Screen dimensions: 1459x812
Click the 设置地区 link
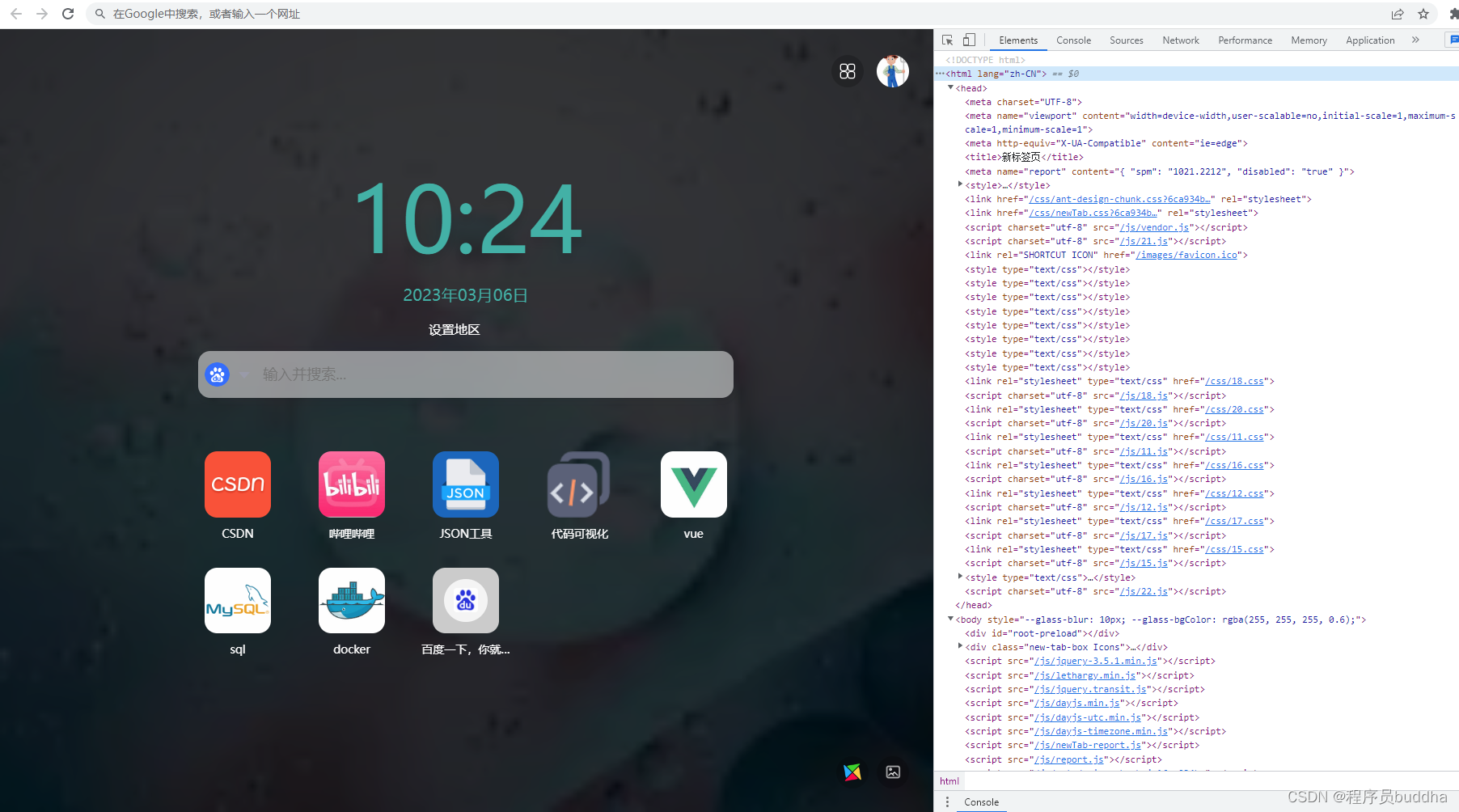coord(454,330)
